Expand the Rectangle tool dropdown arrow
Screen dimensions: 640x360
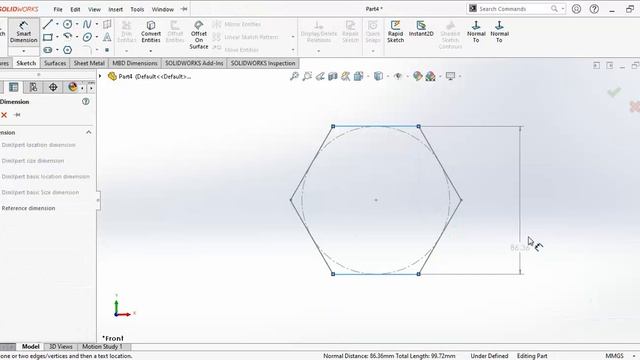(x=57, y=37)
